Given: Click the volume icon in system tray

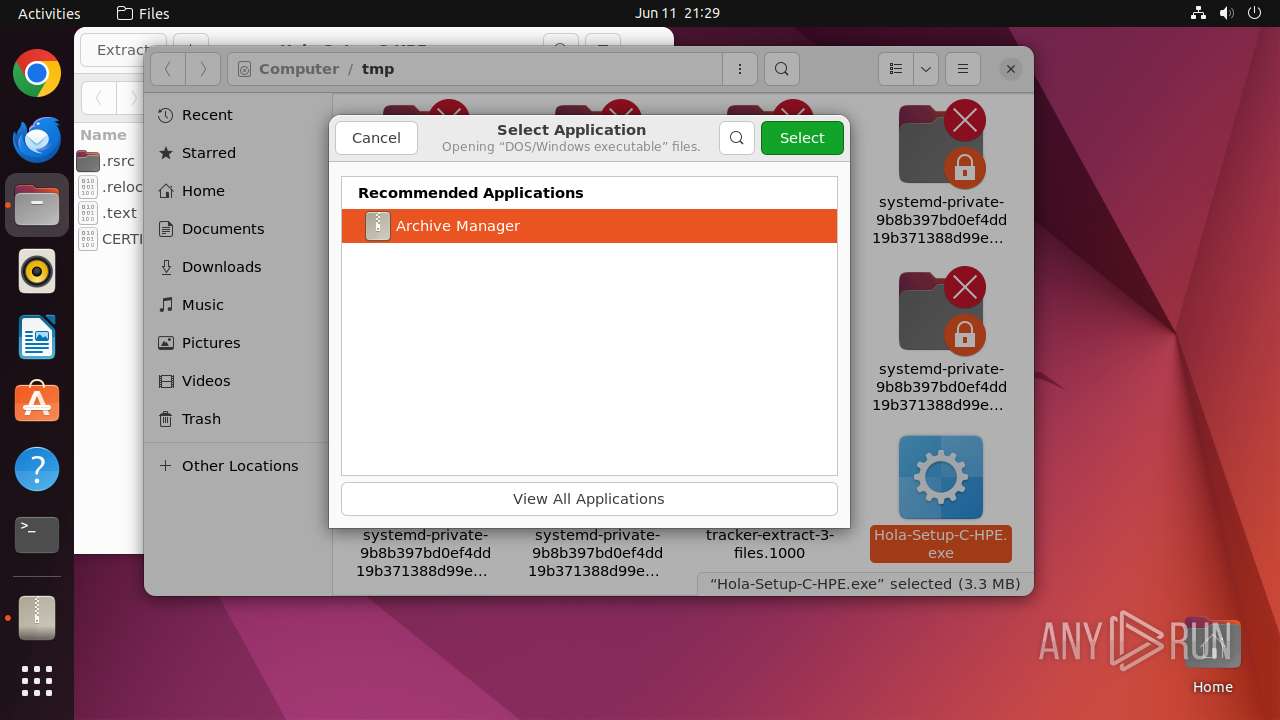Looking at the screenshot, I should pyautogui.click(x=1227, y=13).
